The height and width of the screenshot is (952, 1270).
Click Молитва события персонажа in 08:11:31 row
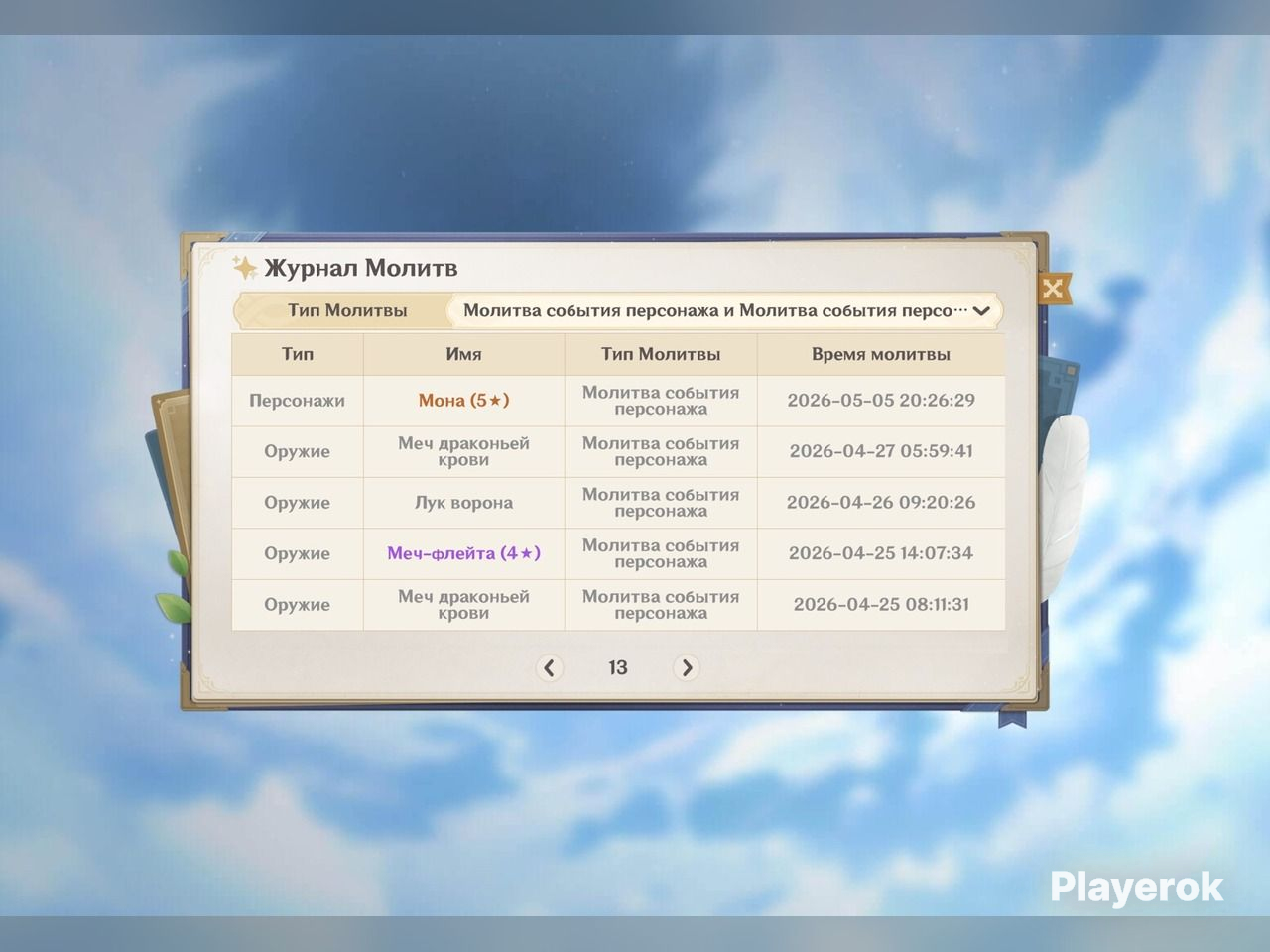tap(661, 605)
